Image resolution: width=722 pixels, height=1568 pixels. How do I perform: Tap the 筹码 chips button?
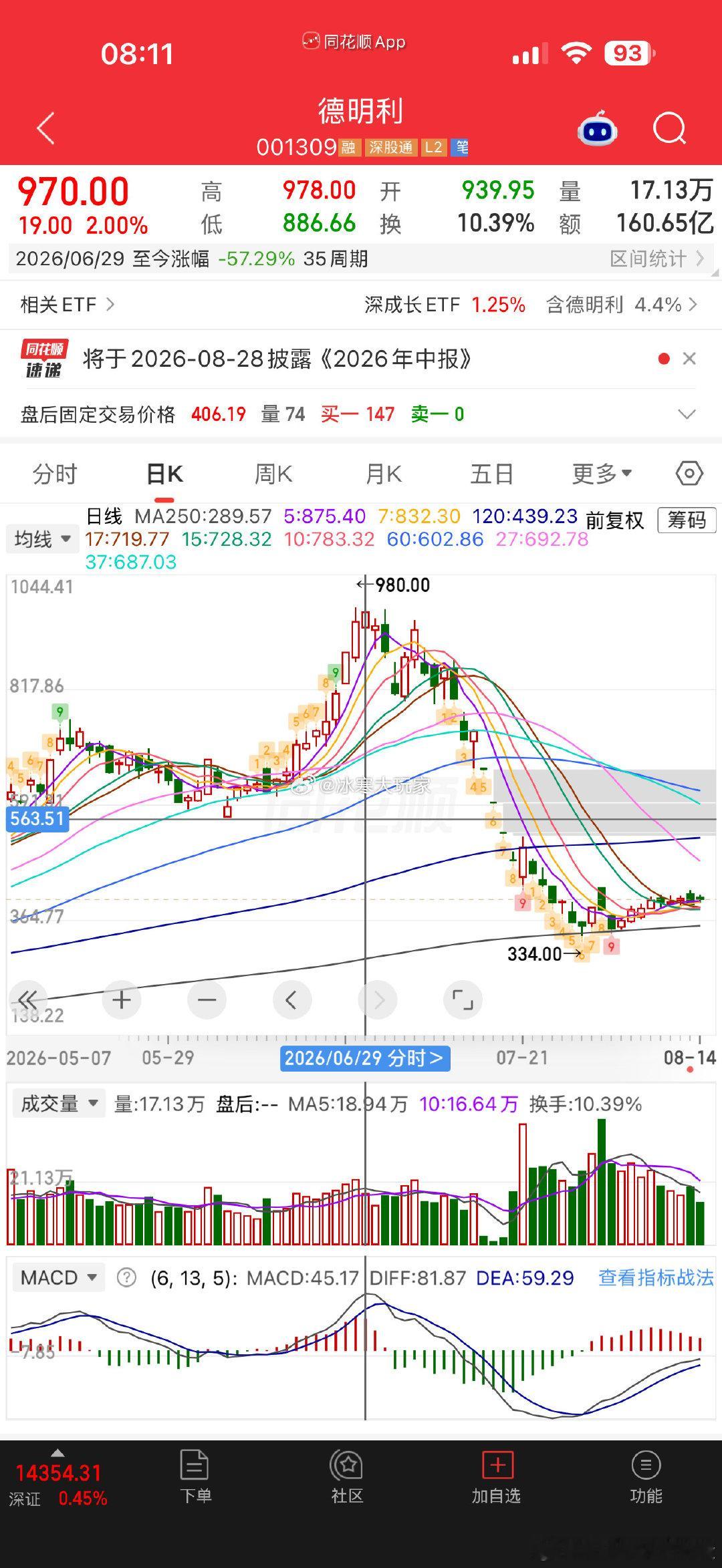[687, 520]
